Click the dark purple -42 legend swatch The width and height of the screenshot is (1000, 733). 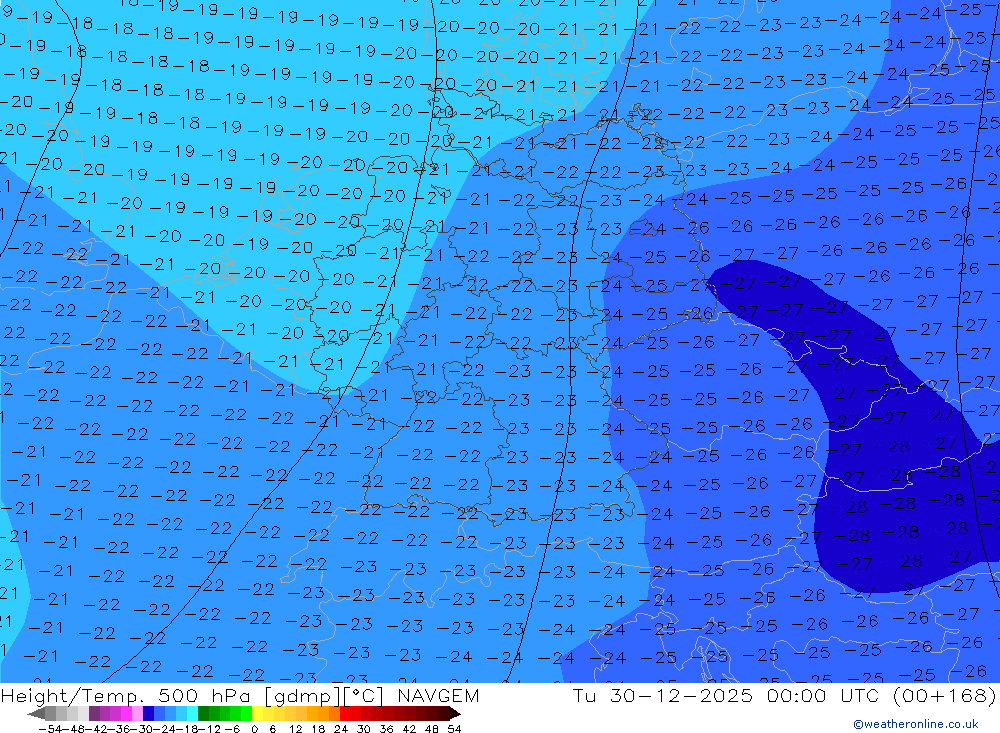pos(94,713)
